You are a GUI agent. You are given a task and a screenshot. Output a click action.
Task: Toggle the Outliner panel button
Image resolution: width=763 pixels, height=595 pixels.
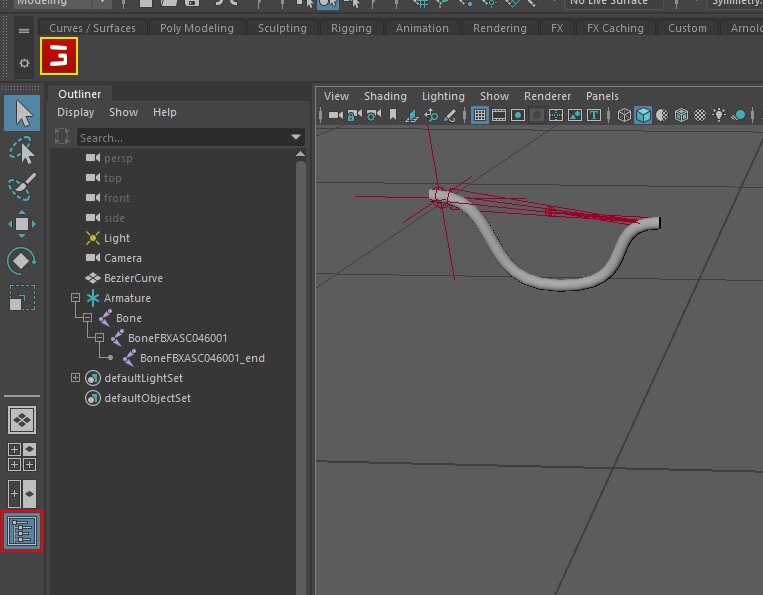tap(22, 530)
